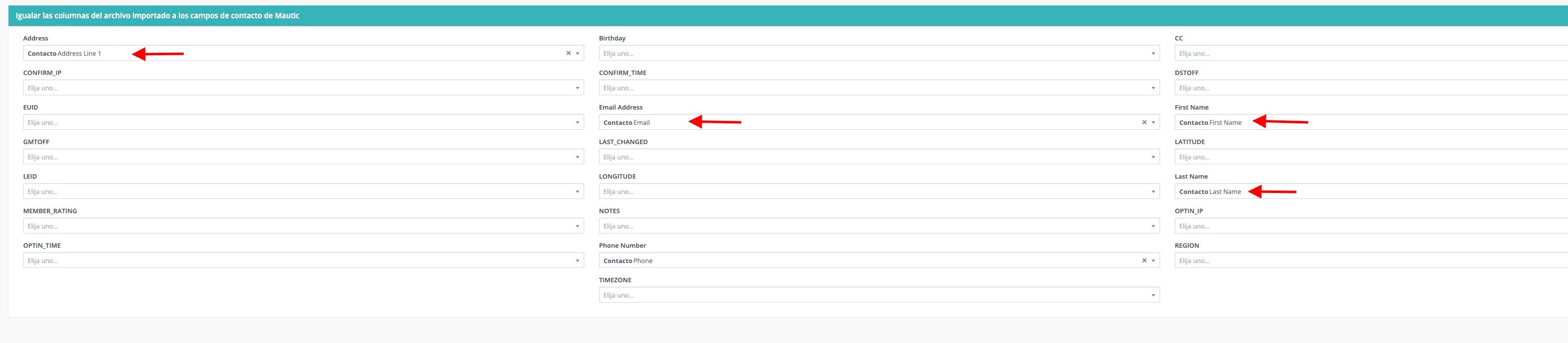
Task: Click the 'TIMEZONE' field label
Action: (615, 280)
